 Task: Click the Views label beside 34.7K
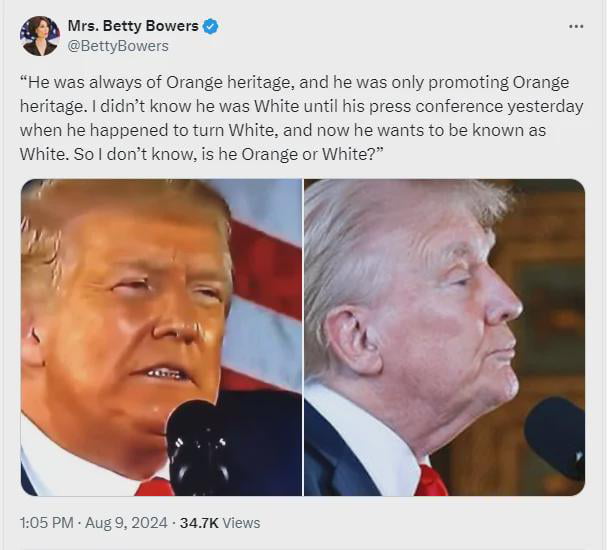pos(242,523)
